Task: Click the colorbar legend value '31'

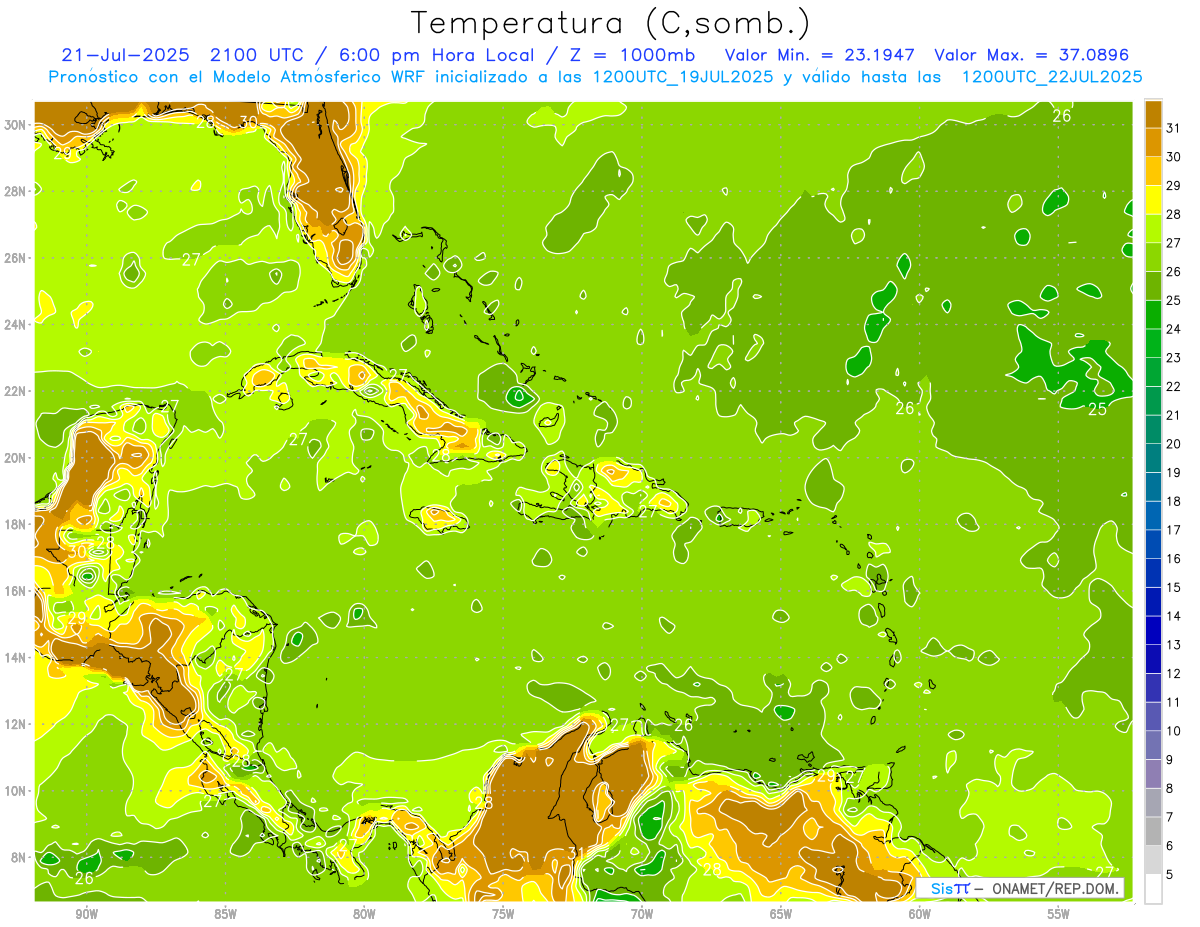Action: (1174, 128)
